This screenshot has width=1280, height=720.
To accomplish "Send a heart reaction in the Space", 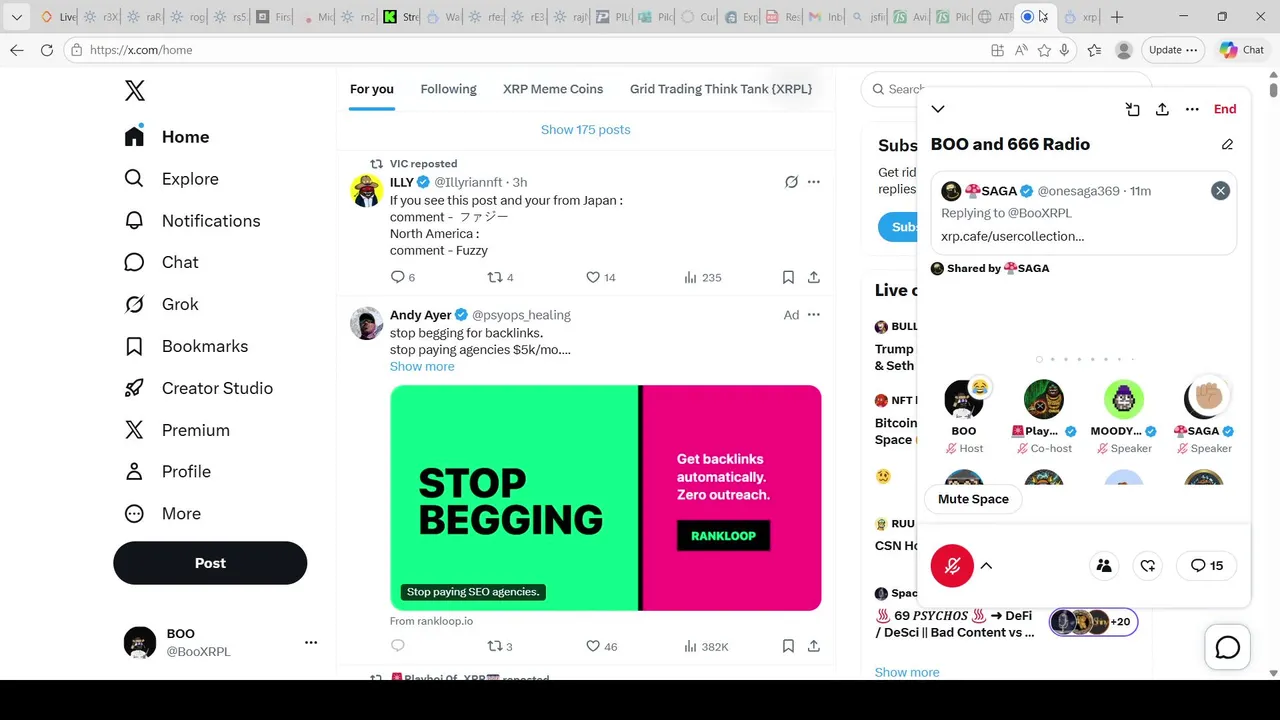I will [x=1148, y=566].
